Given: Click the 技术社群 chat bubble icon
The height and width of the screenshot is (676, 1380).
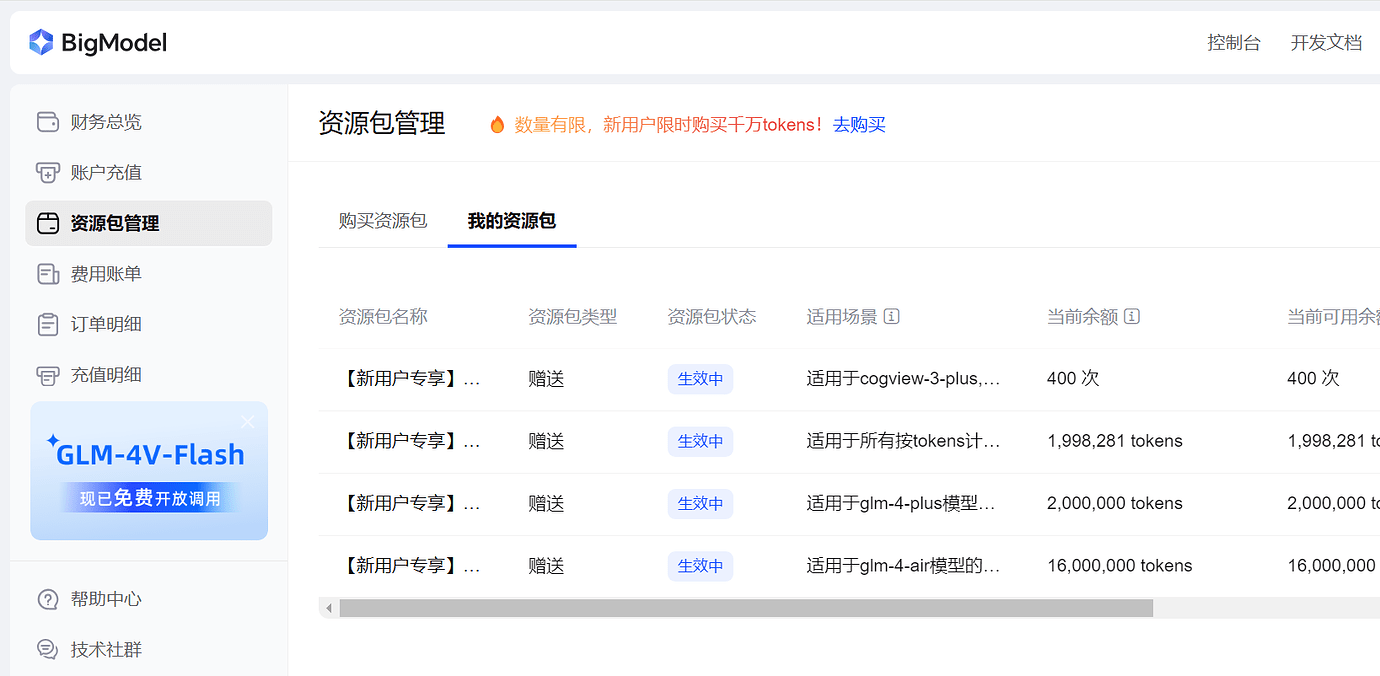Looking at the screenshot, I should [47, 650].
